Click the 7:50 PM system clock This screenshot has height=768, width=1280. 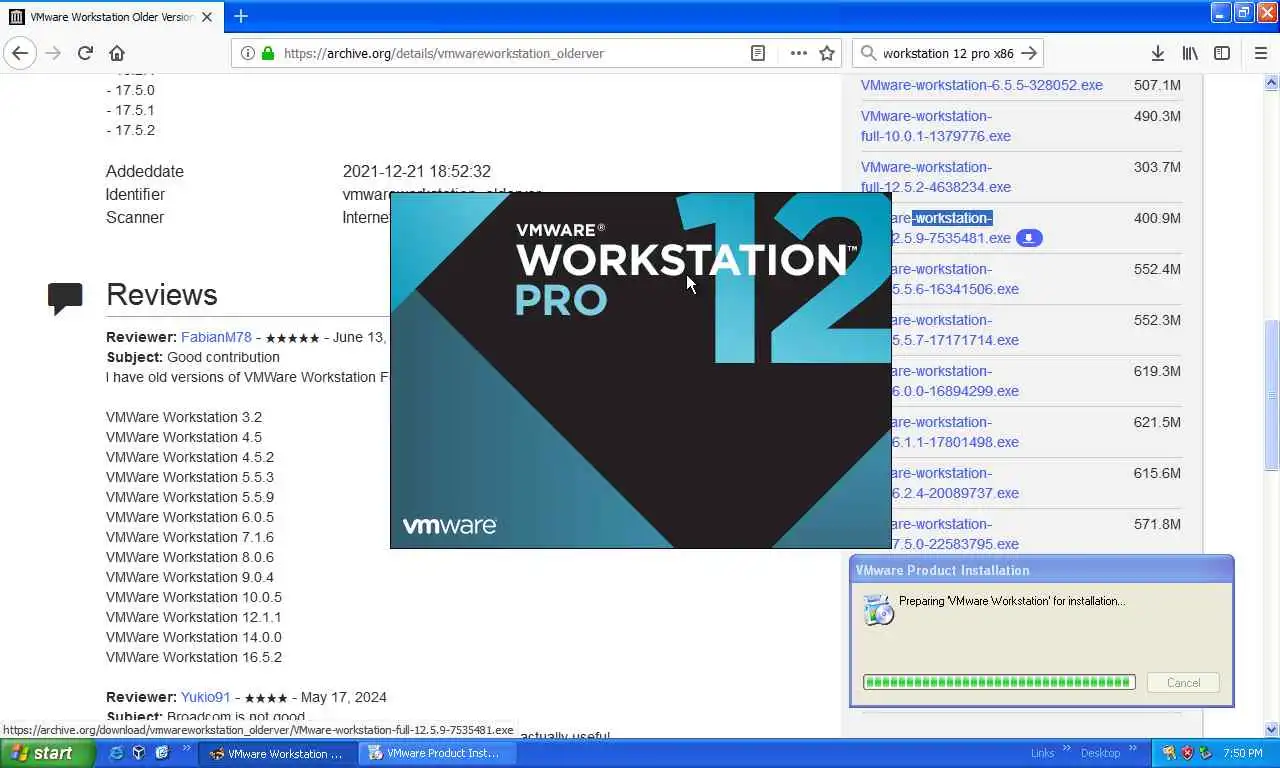pyautogui.click(x=1243, y=753)
